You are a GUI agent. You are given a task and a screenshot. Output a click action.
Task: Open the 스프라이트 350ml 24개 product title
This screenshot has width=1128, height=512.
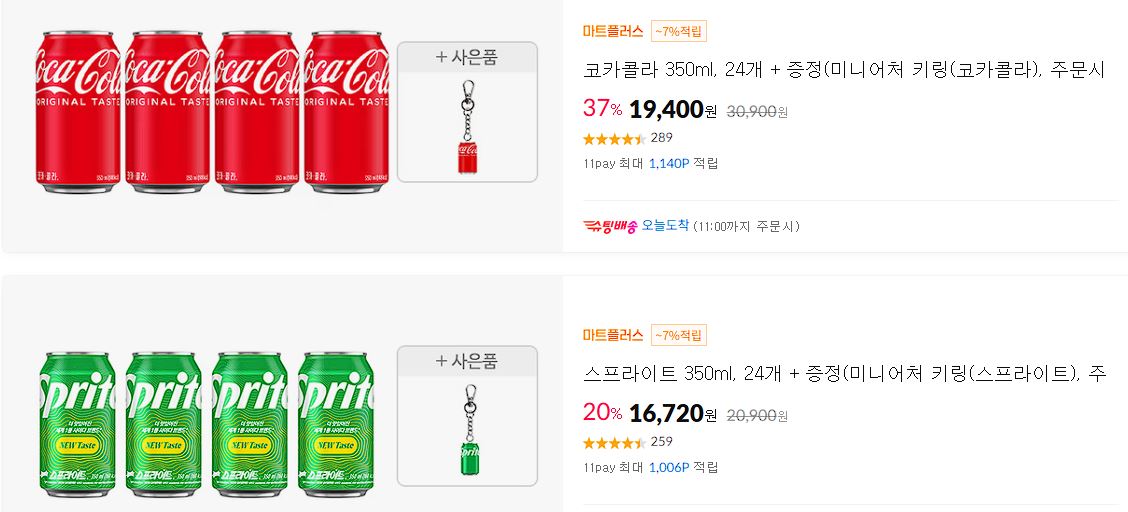[844, 374]
